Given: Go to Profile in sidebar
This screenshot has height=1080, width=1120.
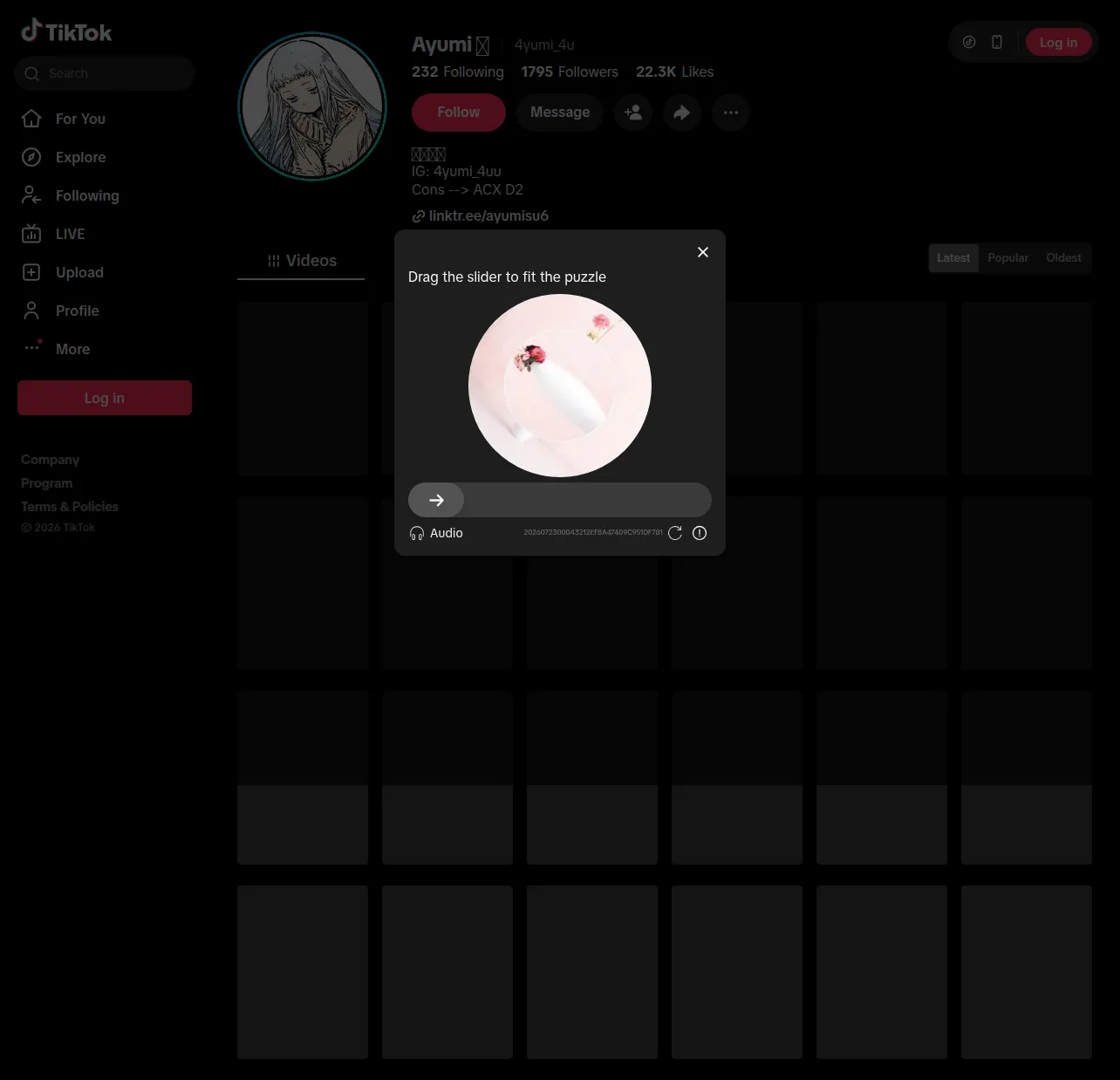Looking at the screenshot, I should (x=77, y=311).
